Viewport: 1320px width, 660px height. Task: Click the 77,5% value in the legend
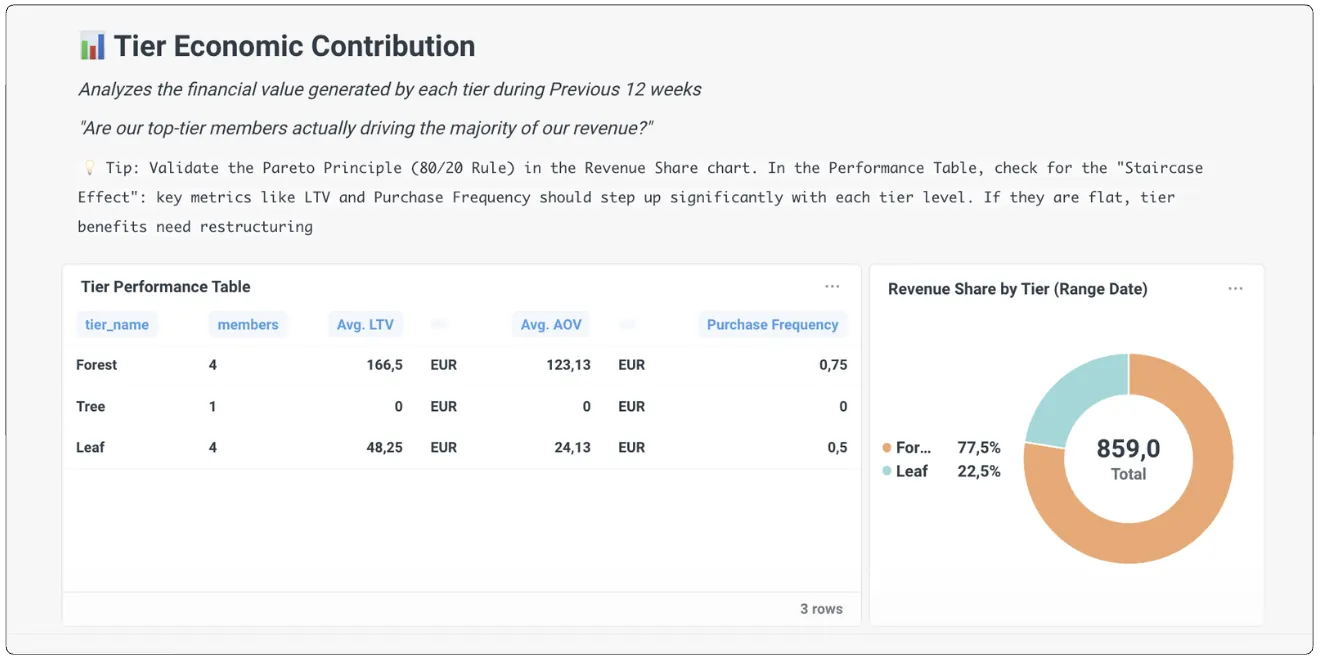coord(978,448)
